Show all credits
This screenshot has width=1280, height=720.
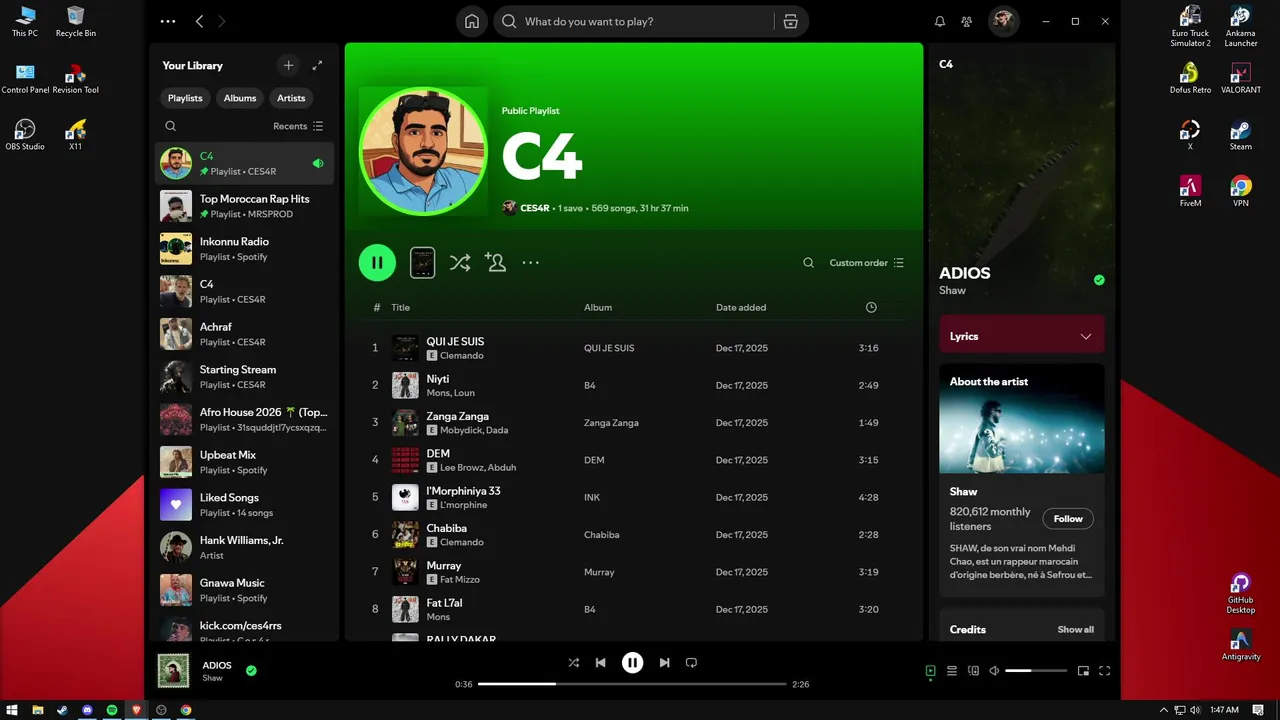(x=1075, y=630)
